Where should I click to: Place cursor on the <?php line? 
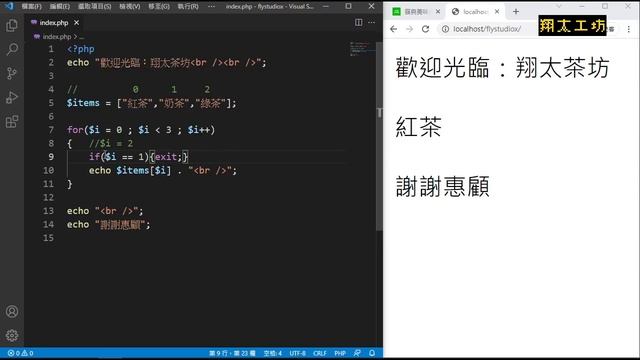[x=81, y=49]
